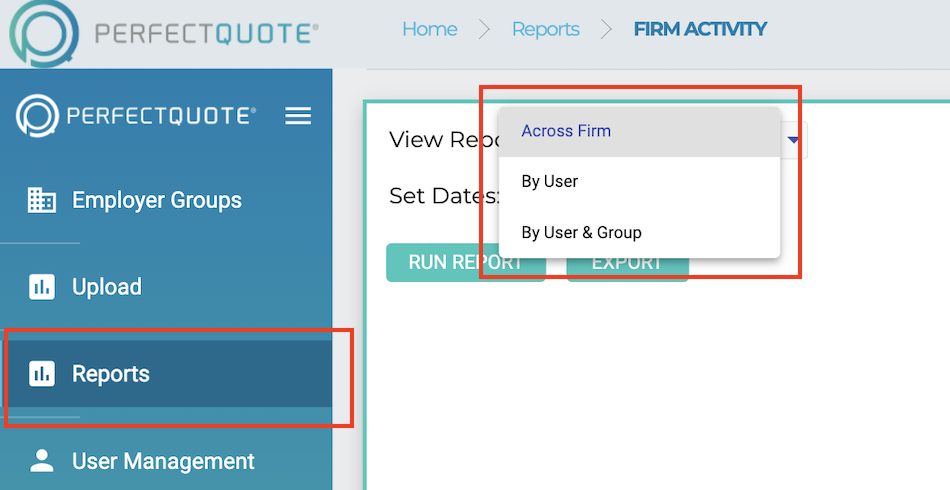Click the EXPORT button
This screenshot has width=950, height=490.
tap(627, 263)
